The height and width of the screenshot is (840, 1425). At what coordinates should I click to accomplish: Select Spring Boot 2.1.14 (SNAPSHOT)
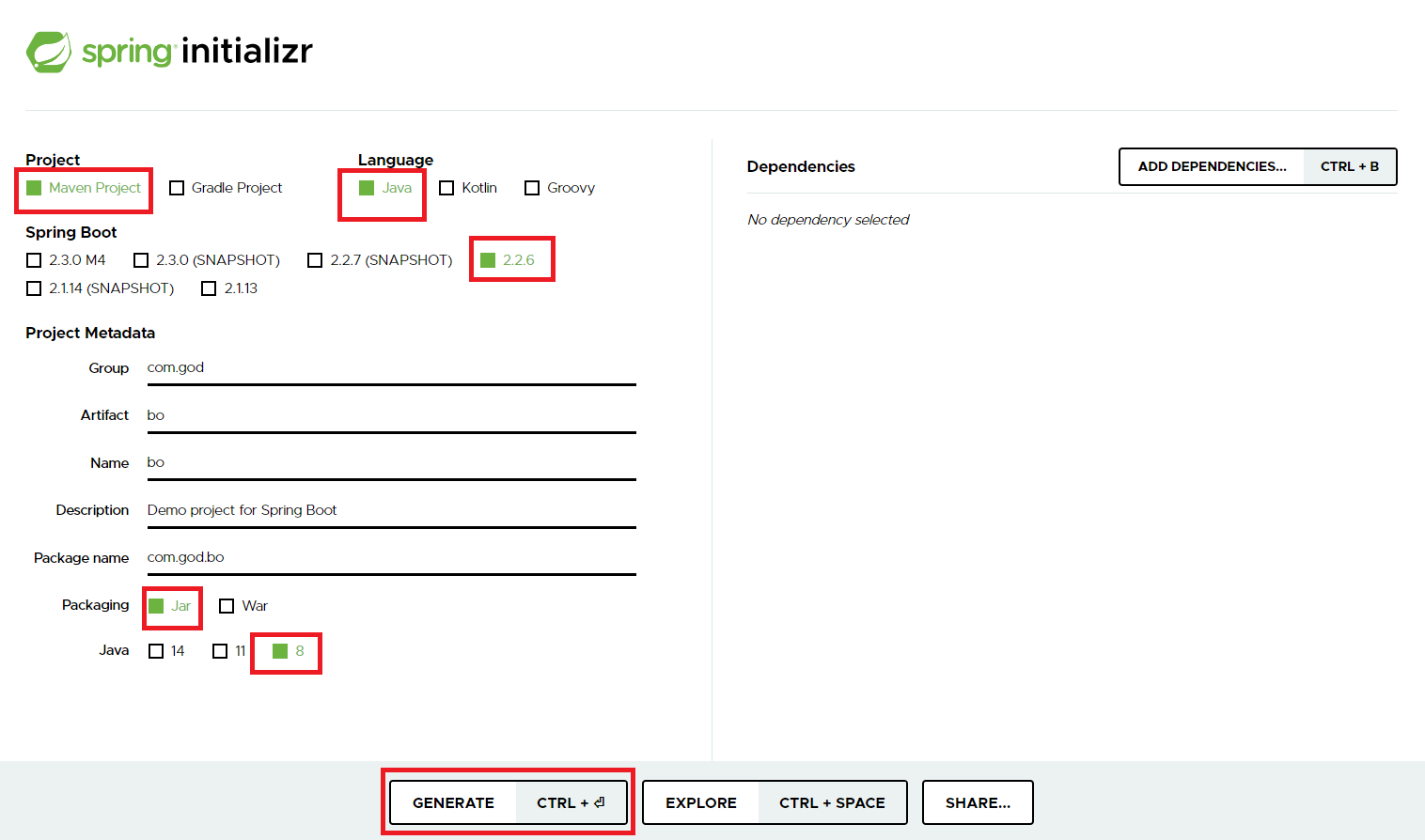(x=101, y=288)
